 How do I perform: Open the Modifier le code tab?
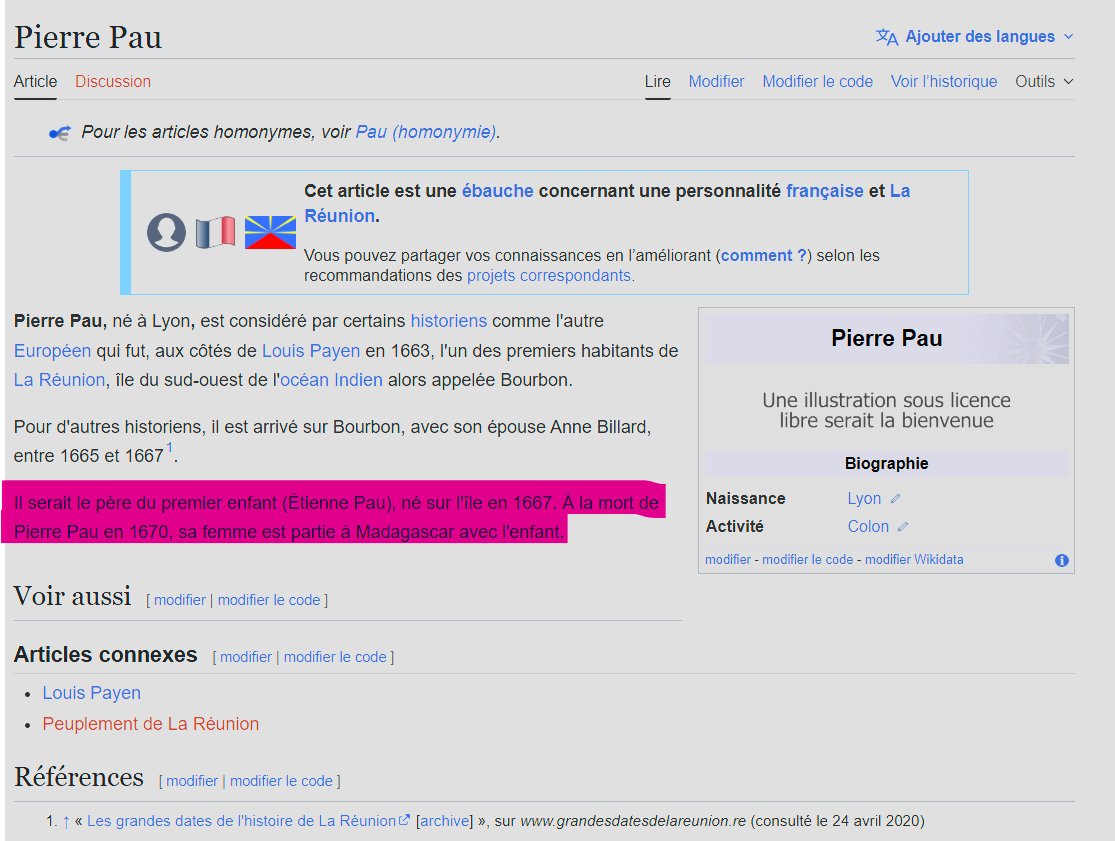(818, 82)
